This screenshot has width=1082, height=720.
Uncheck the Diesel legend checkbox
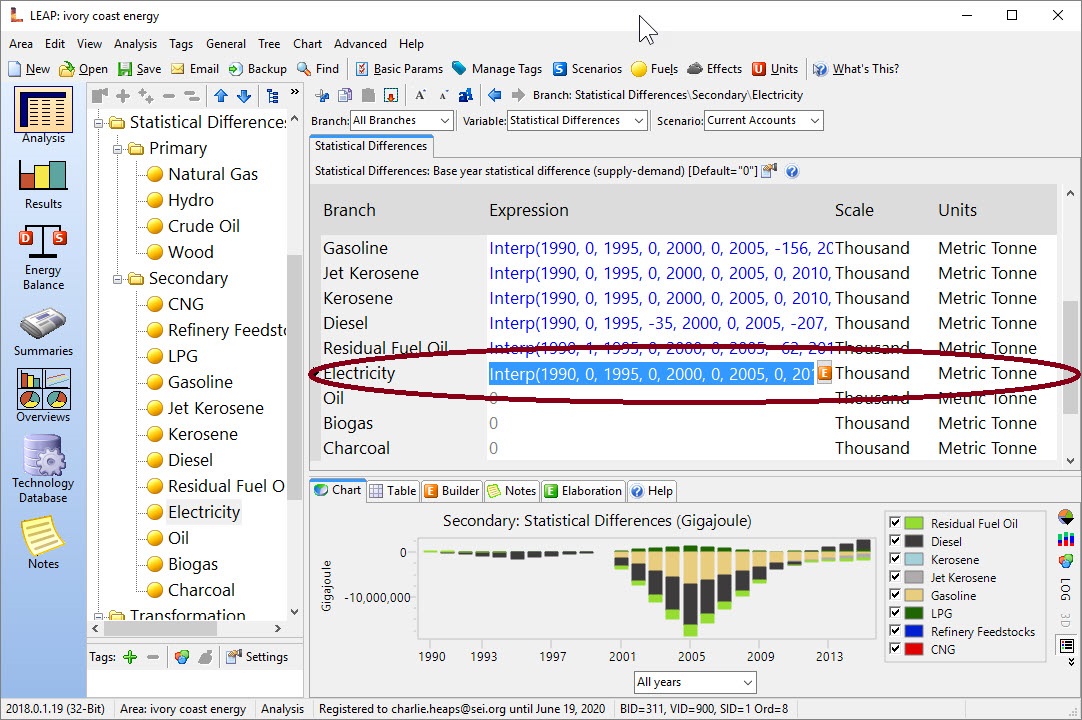(x=895, y=542)
